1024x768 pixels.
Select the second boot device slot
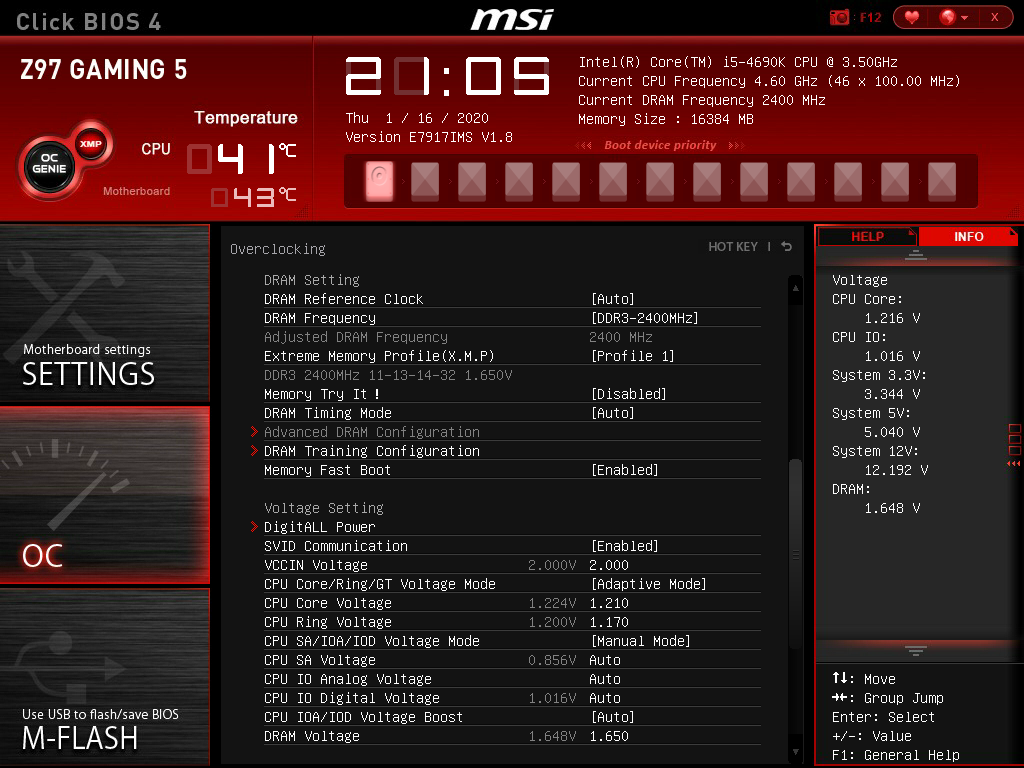point(425,180)
